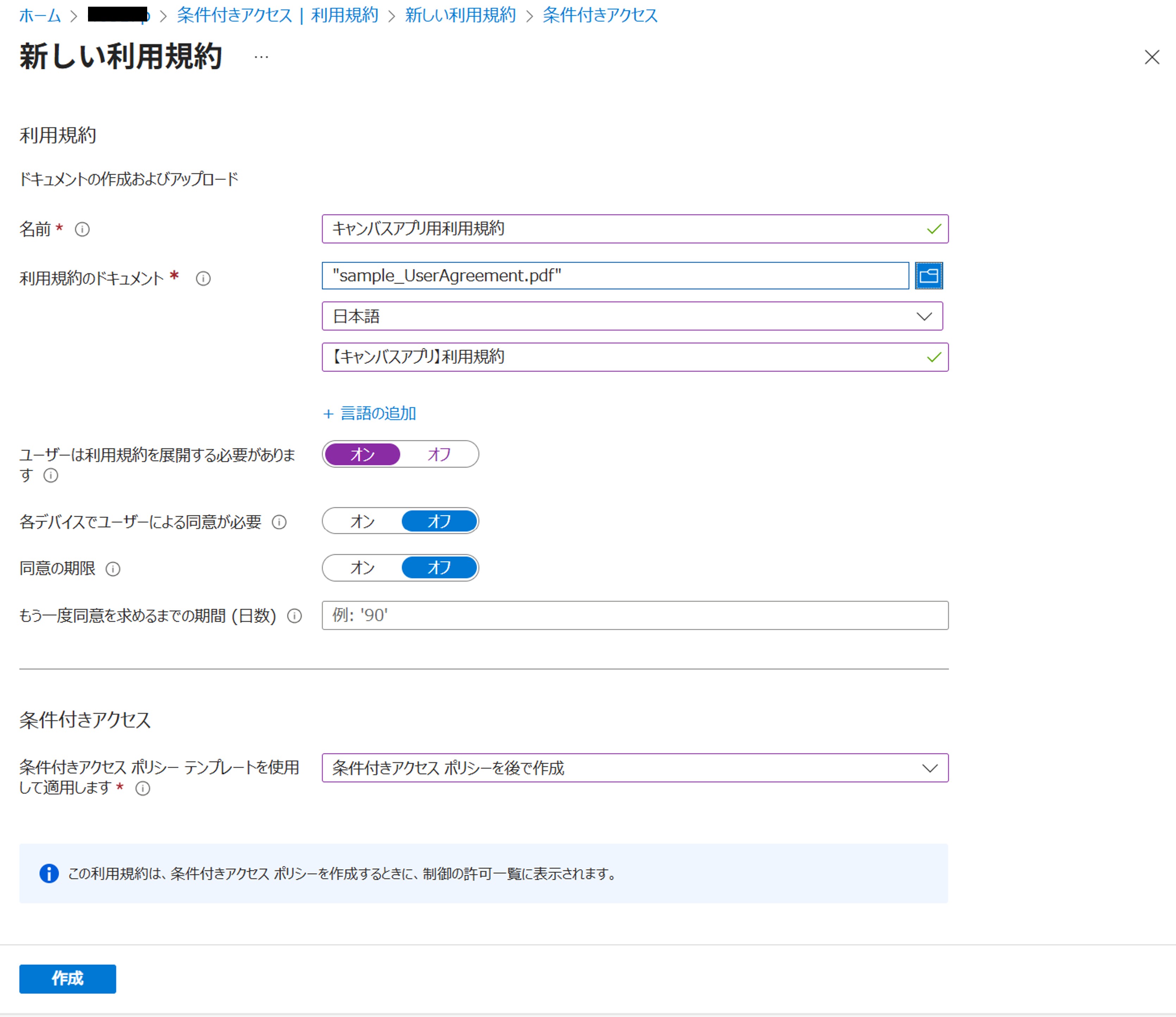Turn on the 同意の期限 toggle
Image resolution: width=1176 pixels, height=1017 pixels.
click(x=362, y=568)
